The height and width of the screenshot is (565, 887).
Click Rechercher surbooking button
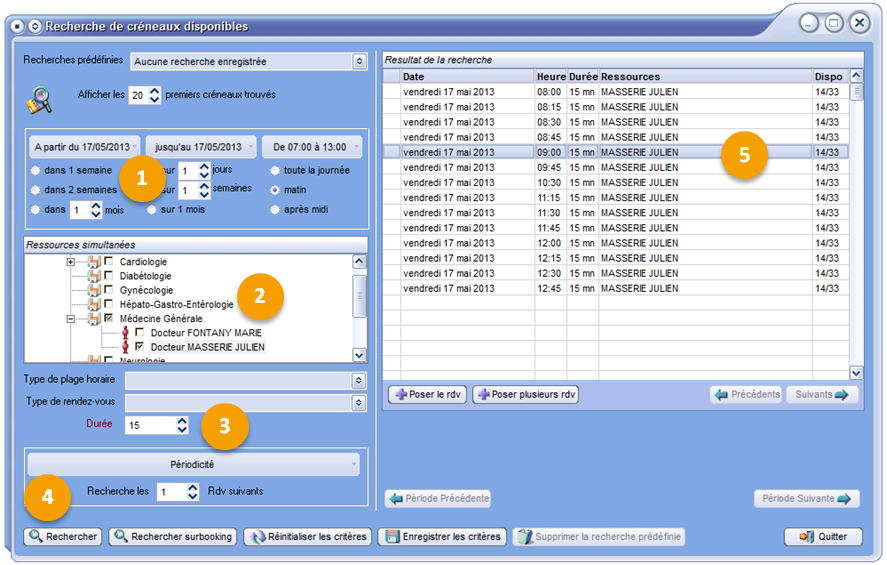(x=173, y=537)
